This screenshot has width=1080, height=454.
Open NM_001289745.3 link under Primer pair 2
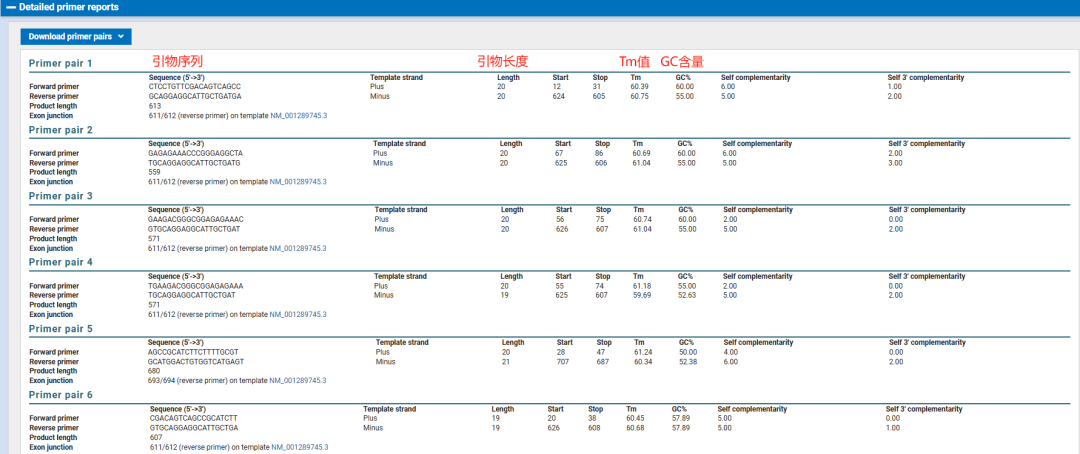pyautogui.click(x=298, y=182)
